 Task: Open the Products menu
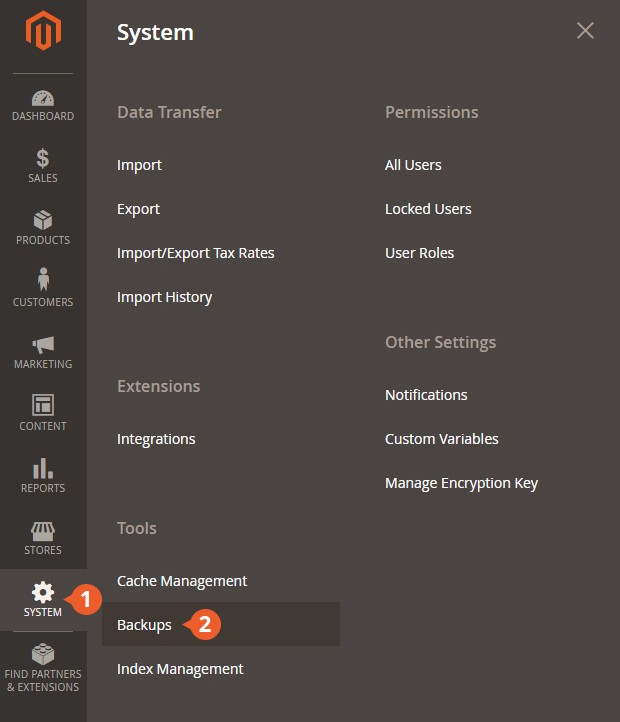point(43,228)
